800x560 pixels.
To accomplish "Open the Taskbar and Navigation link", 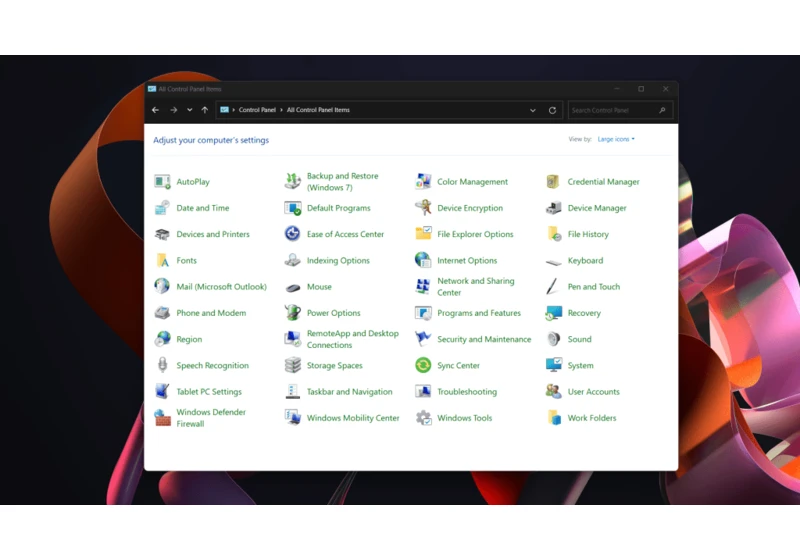I will [349, 392].
